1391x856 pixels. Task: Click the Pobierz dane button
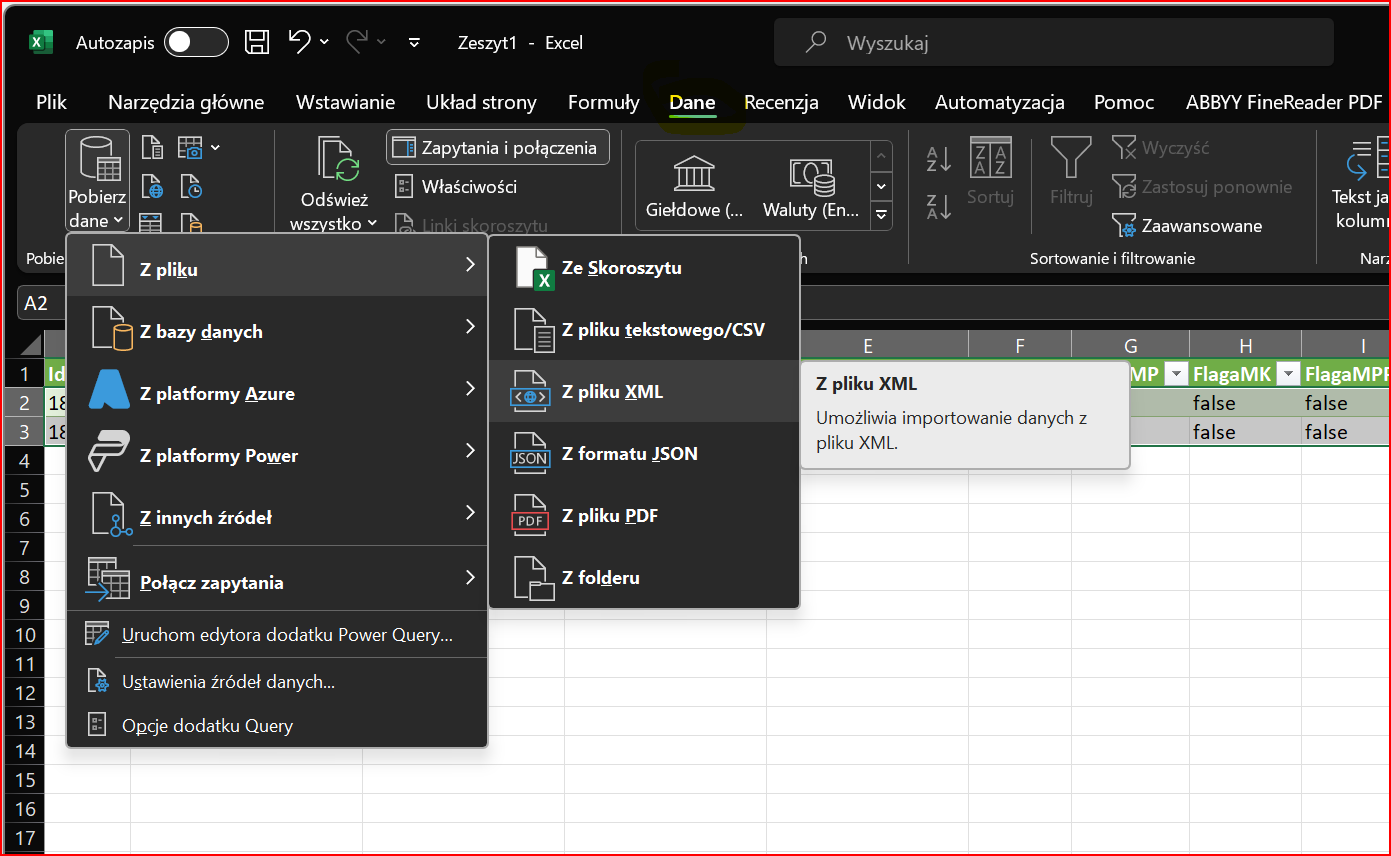[x=97, y=182]
